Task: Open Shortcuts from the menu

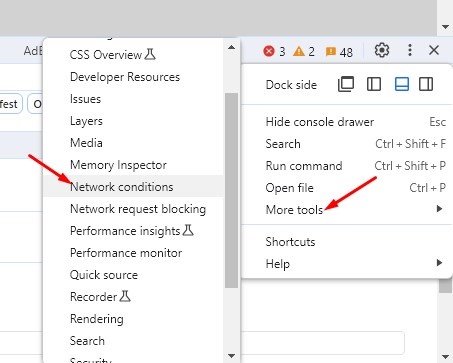Action: point(347,242)
